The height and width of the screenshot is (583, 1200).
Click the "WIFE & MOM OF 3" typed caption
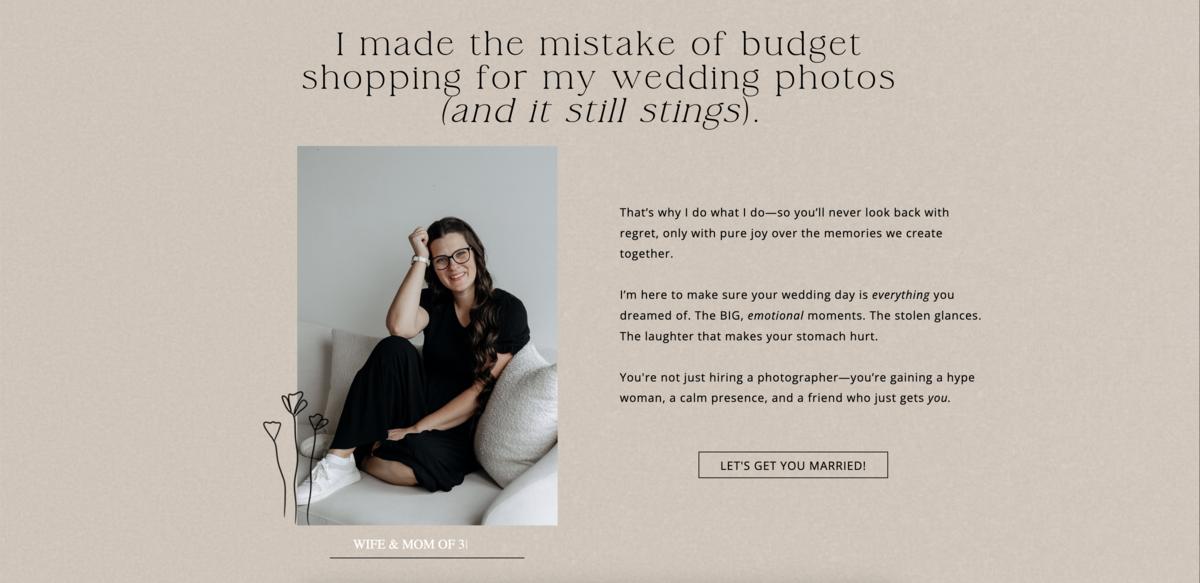click(x=409, y=545)
